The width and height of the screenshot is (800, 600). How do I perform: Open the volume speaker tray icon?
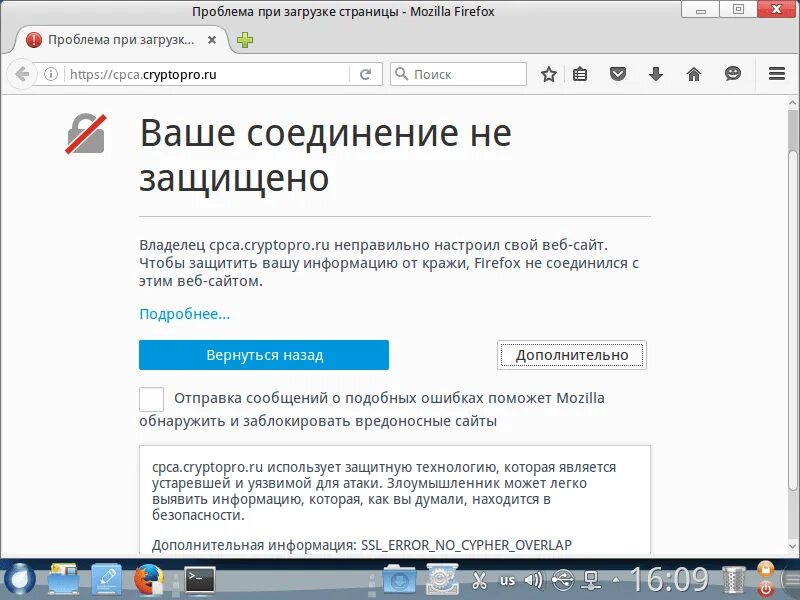pyautogui.click(x=534, y=580)
